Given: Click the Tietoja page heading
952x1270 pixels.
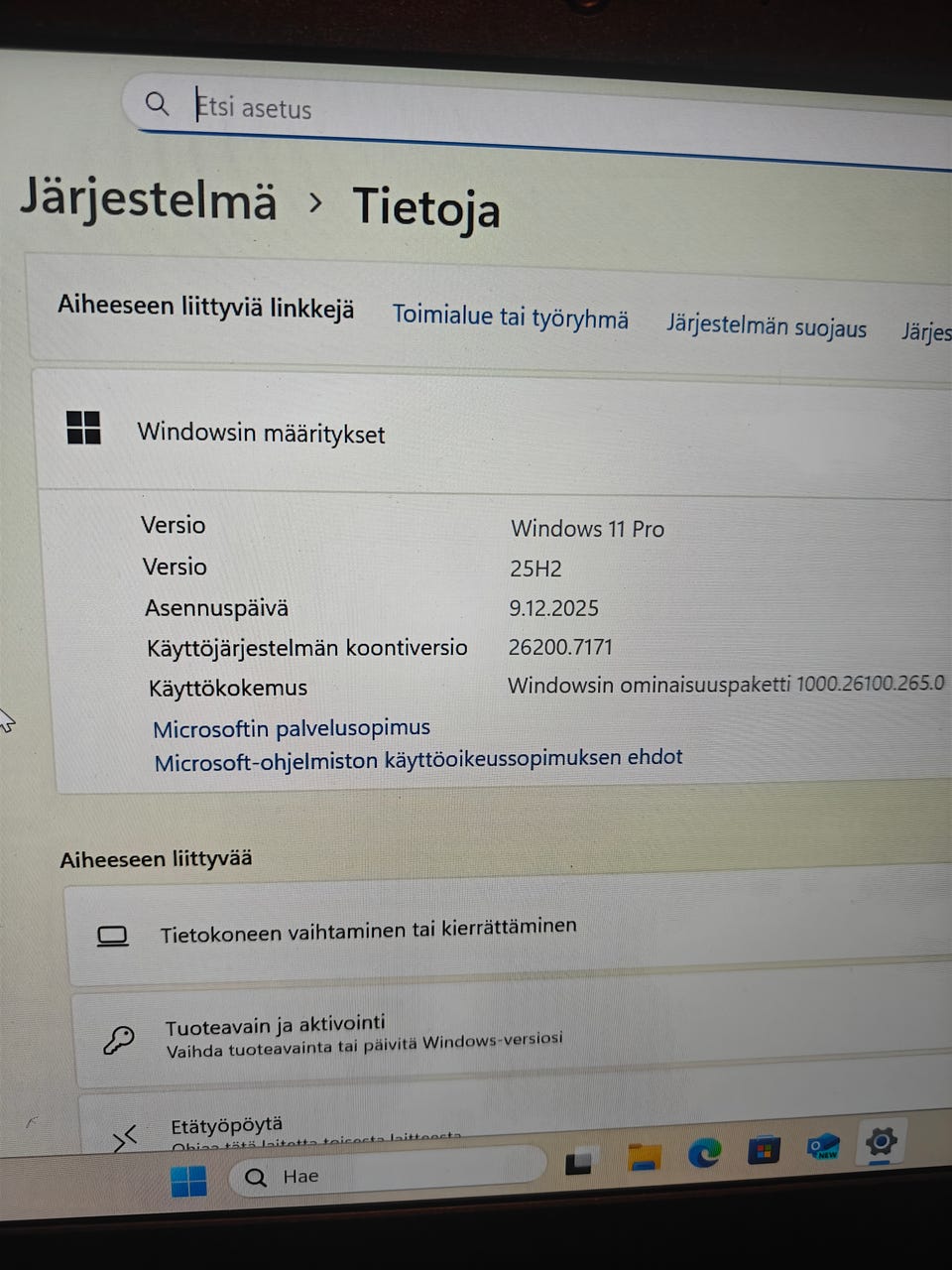Looking at the screenshot, I should click(426, 207).
